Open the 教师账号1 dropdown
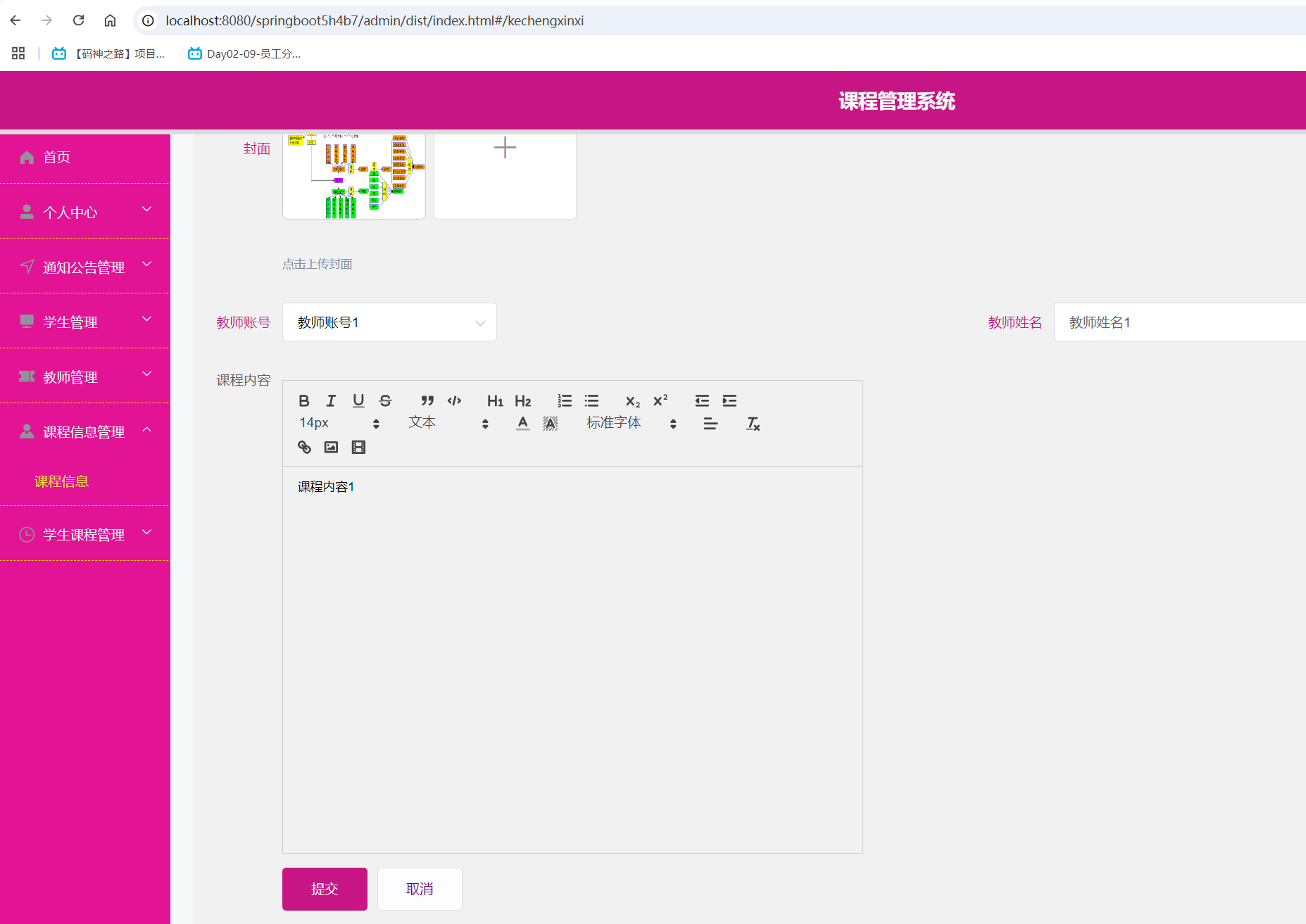Viewport: 1306px width, 924px height. tap(389, 322)
